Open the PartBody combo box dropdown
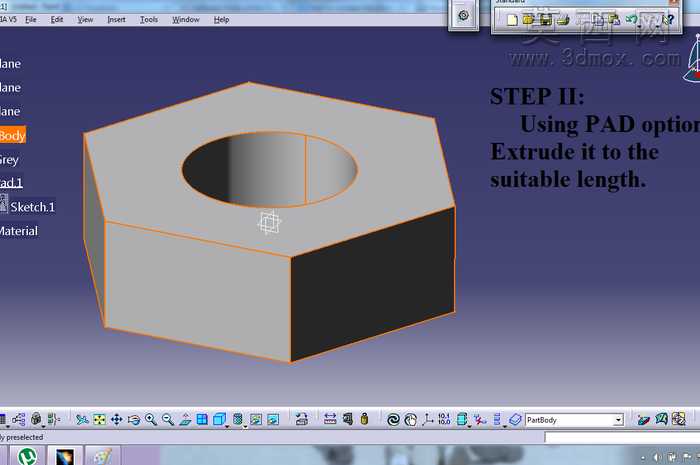The height and width of the screenshot is (465, 700). [x=618, y=420]
